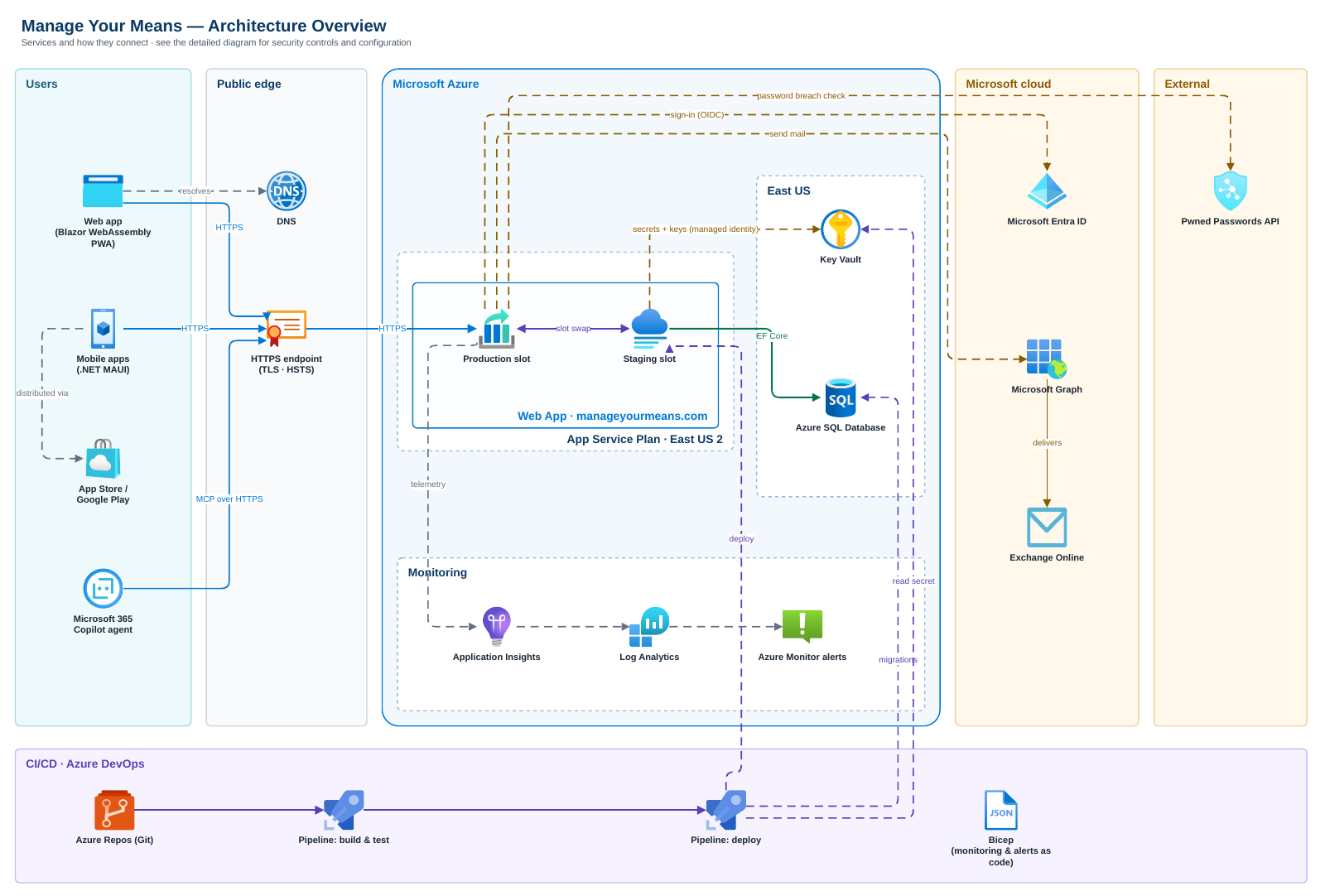1325x896 pixels.
Task: Select the 'Users' group heading
Action: click(41, 84)
